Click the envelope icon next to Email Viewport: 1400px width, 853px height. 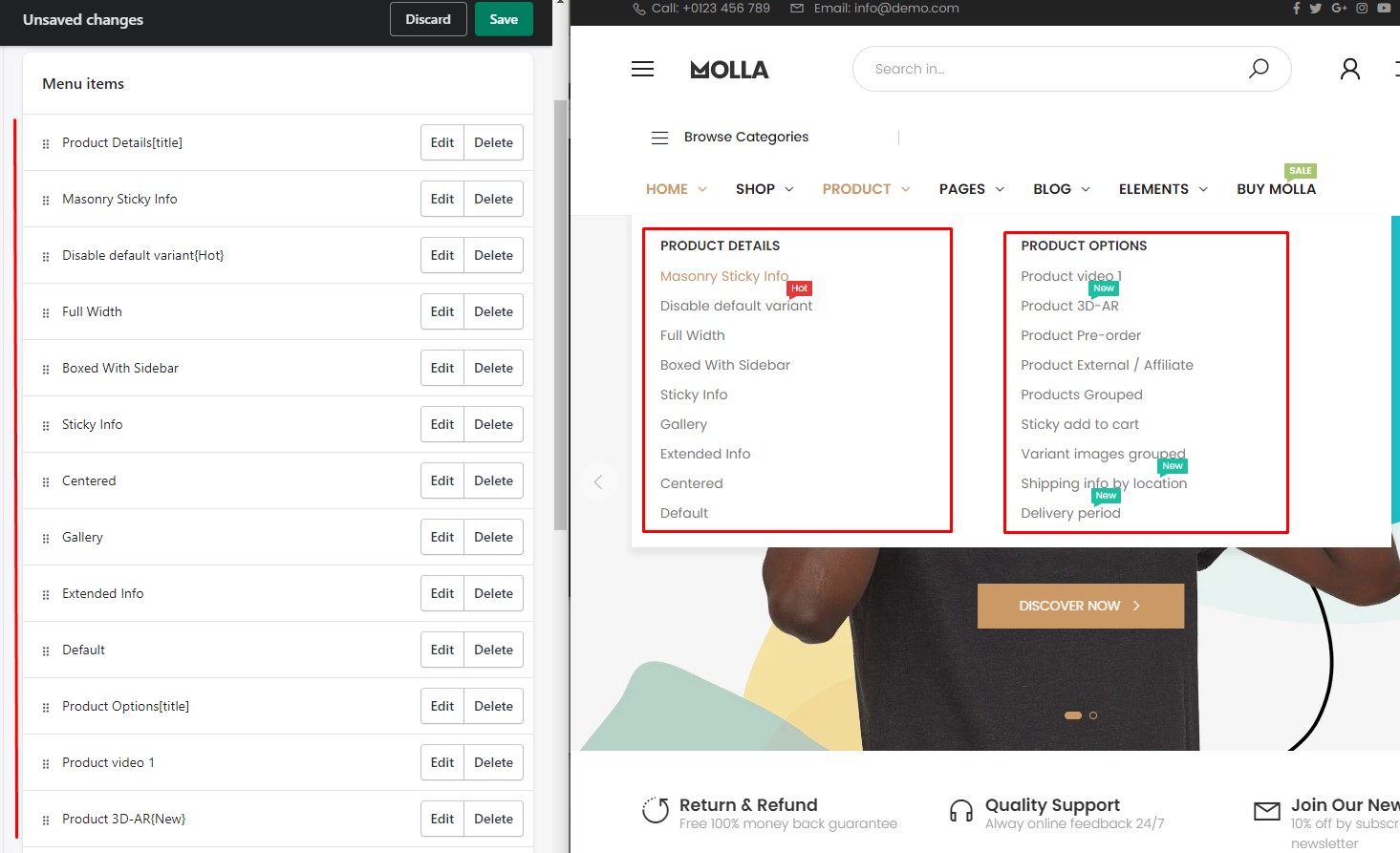click(797, 8)
